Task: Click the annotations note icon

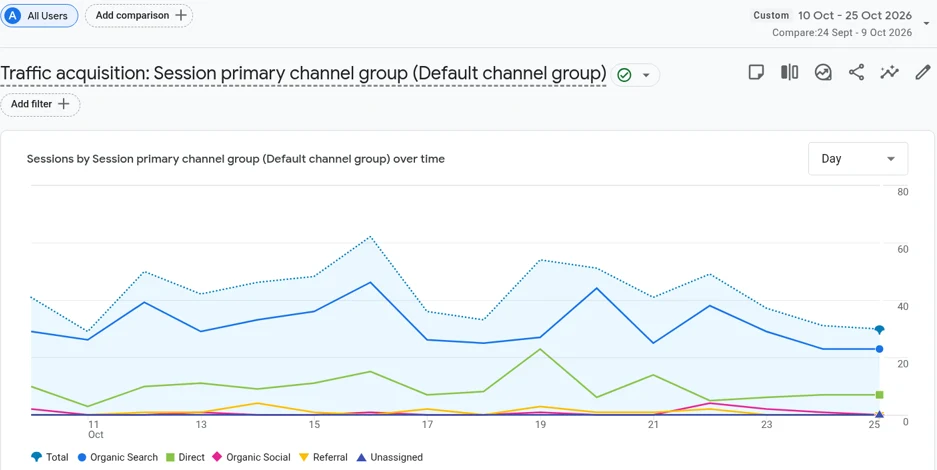Action: pyautogui.click(x=757, y=73)
